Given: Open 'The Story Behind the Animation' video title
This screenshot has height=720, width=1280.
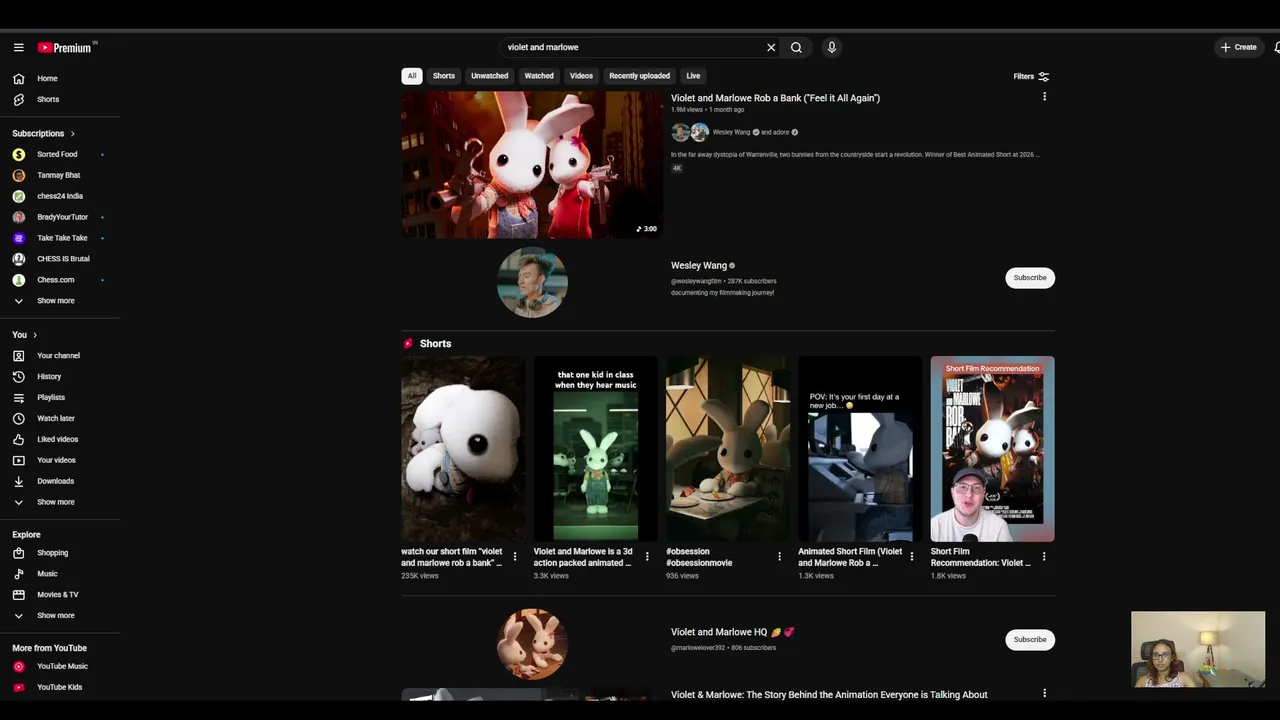Looking at the screenshot, I should pyautogui.click(x=829, y=695).
